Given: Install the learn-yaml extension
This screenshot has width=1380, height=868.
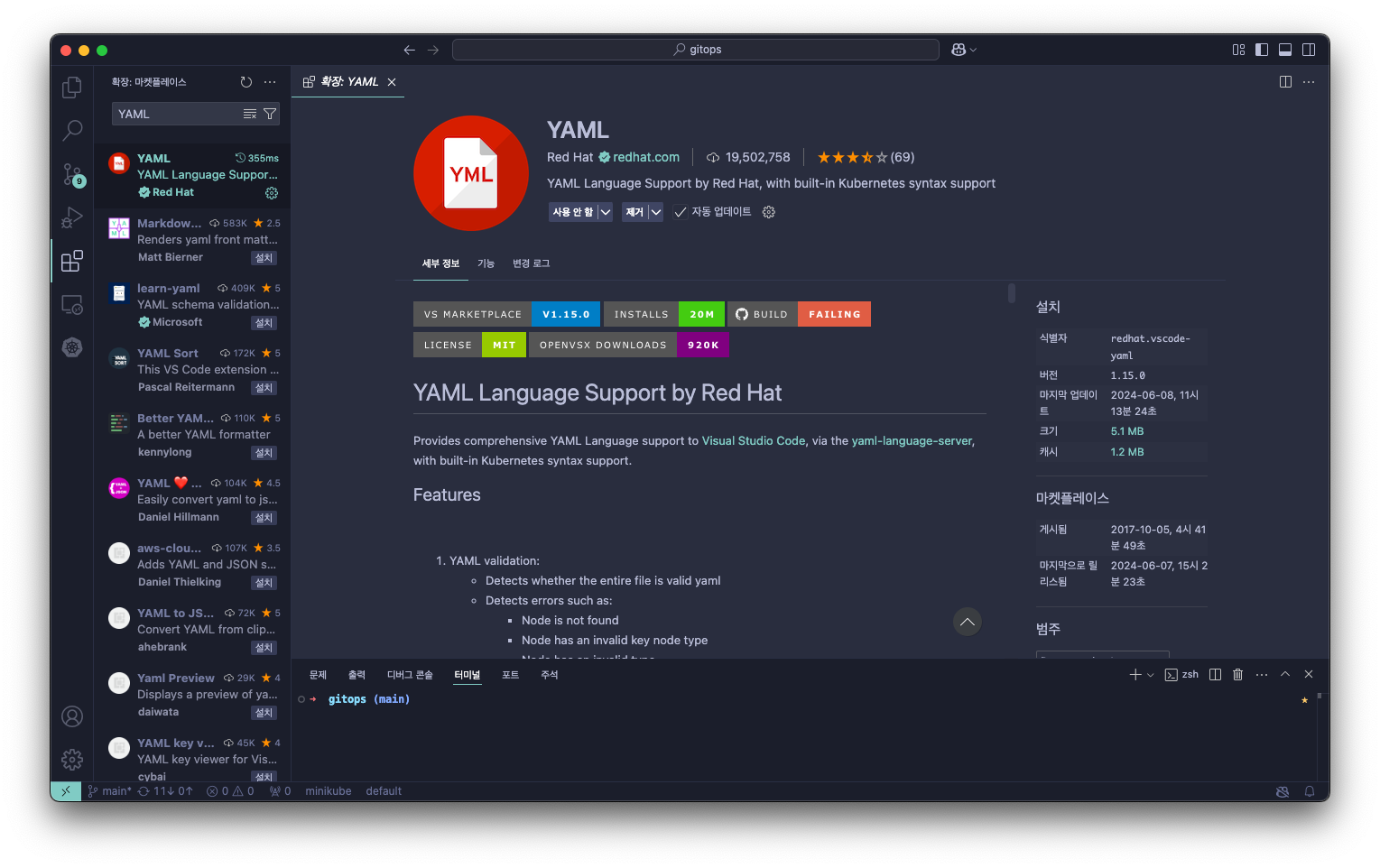Looking at the screenshot, I should [x=264, y=323].
